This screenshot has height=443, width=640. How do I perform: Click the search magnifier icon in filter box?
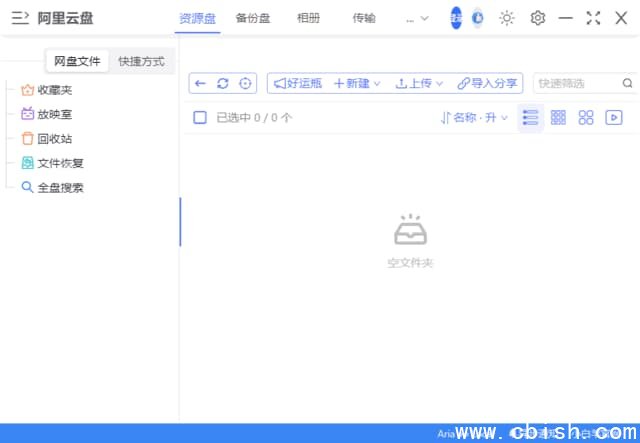(x=627, y=83)
